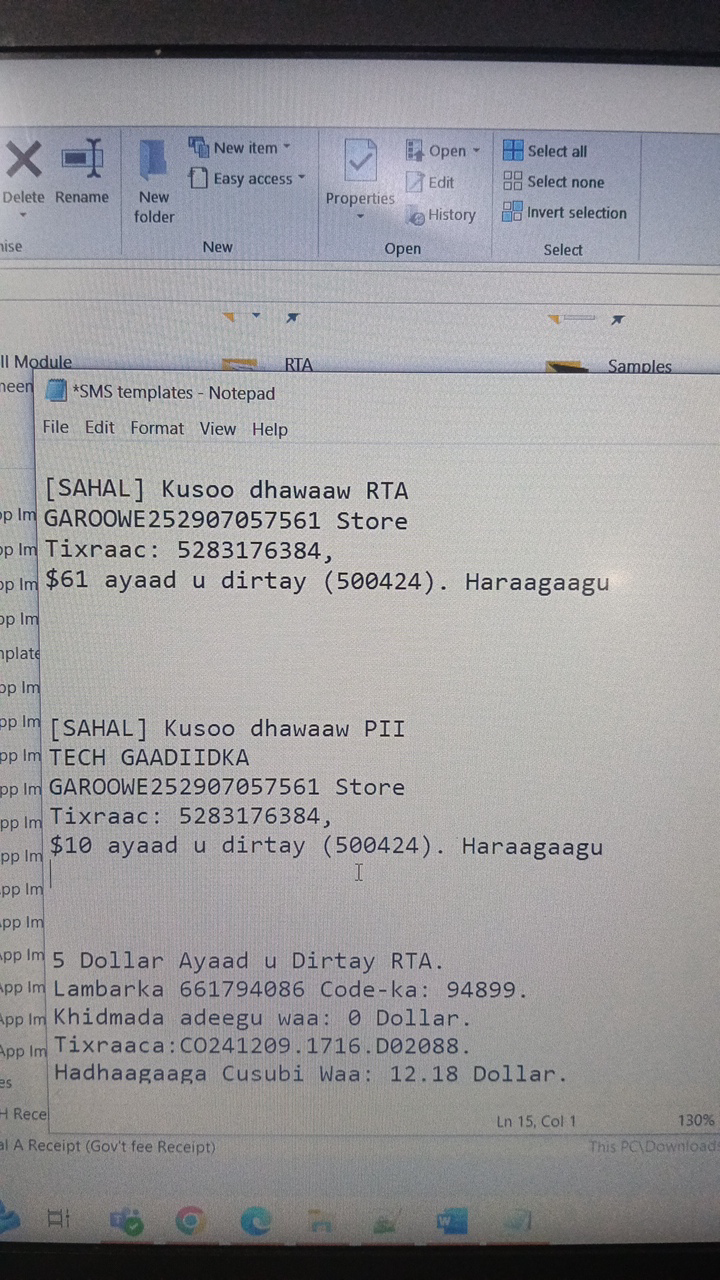Open Properties with the checkmark icon

pos(360,160)
